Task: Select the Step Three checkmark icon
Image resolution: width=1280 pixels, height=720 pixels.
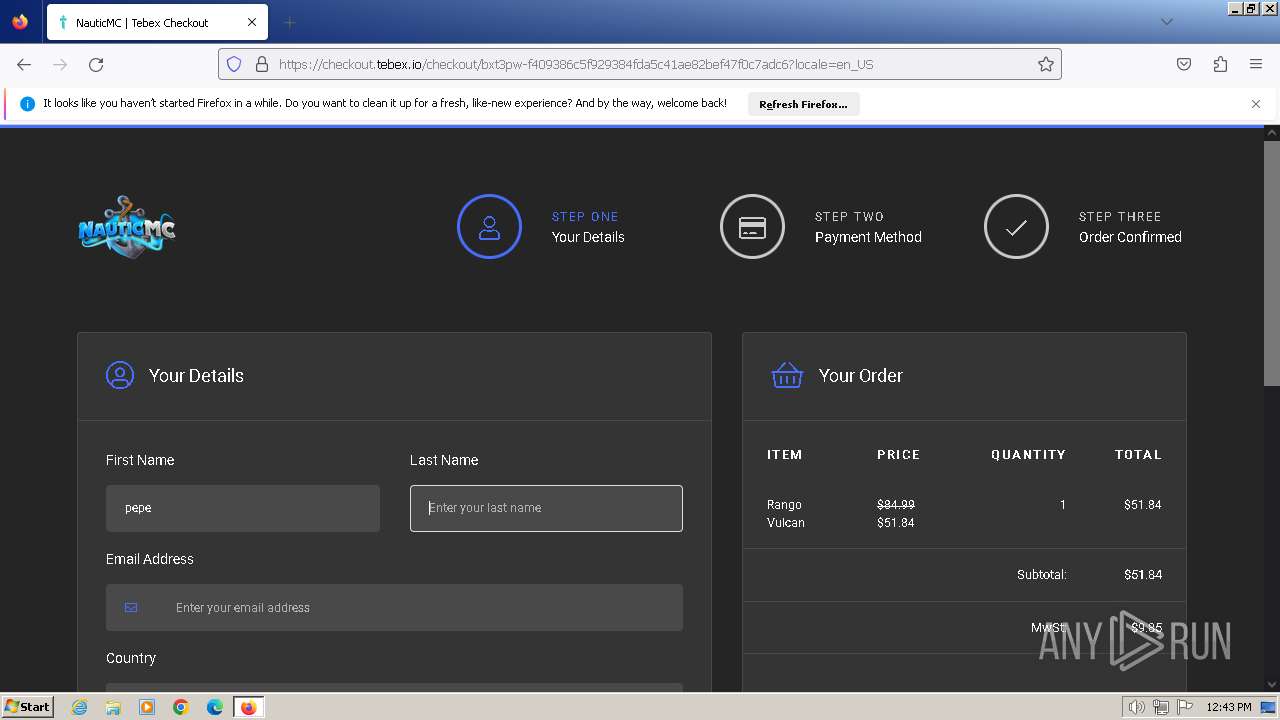Action: point(1016,227)
